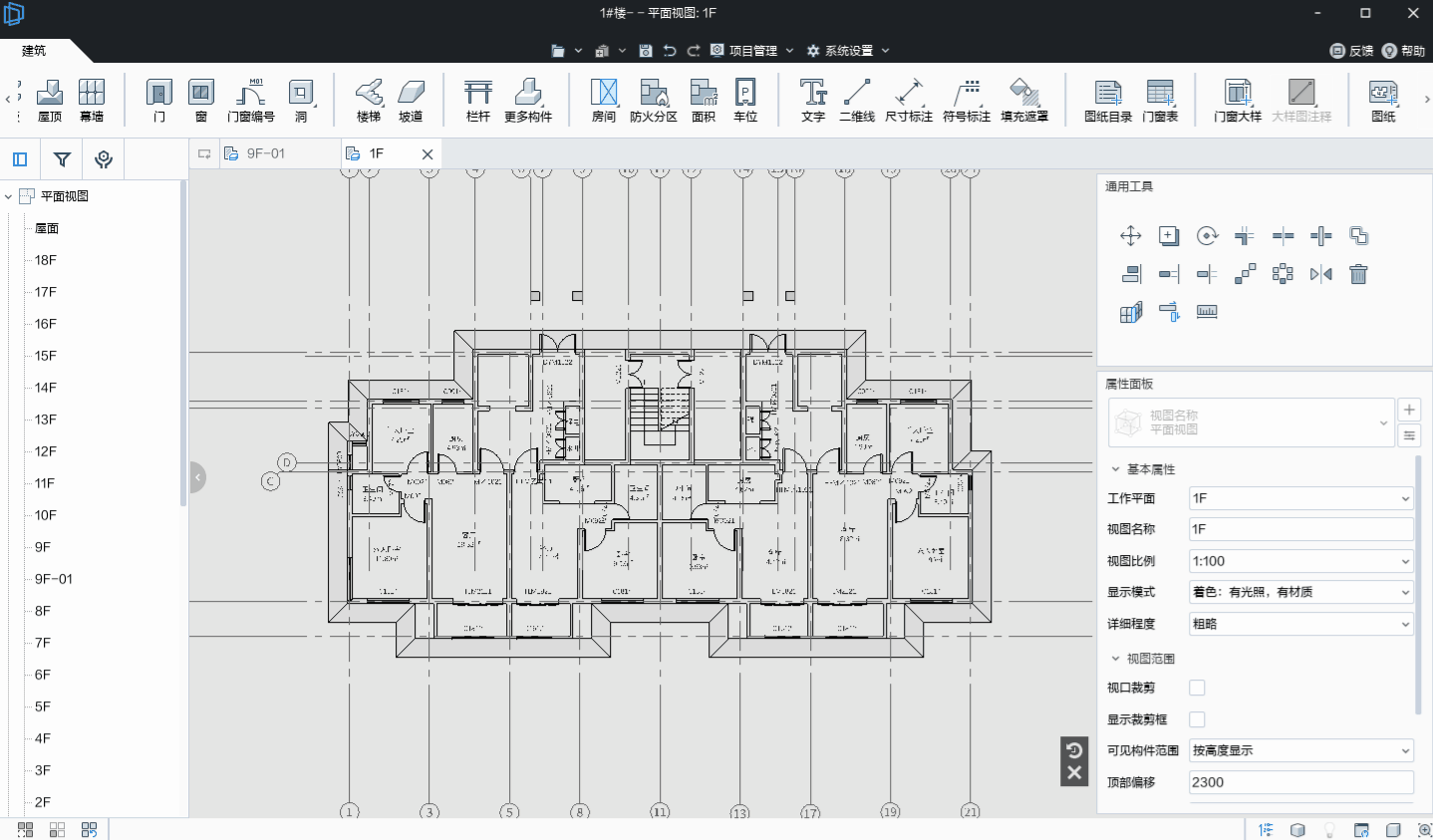Select the 二维线 2D line tool

click(x=857, y=101)
